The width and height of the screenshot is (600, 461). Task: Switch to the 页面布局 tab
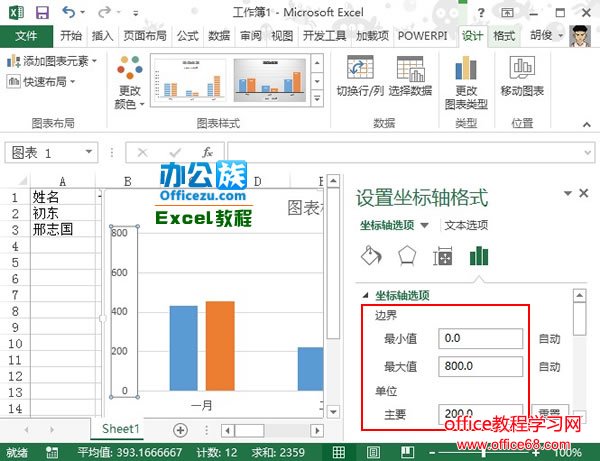(145, 36)
